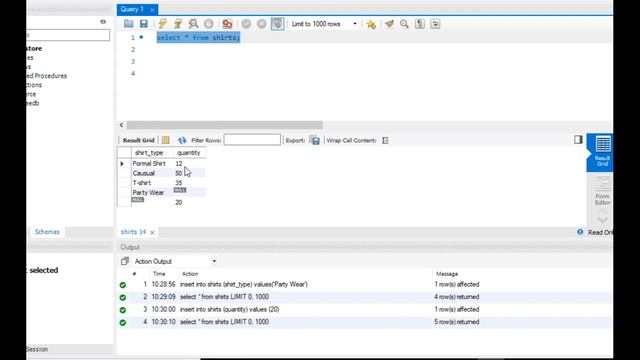Toggle the right side panel icon

click(x=578, y=140)
